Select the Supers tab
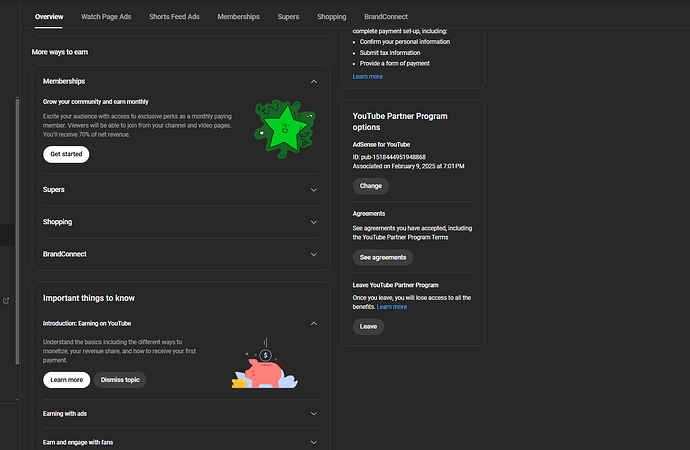Viewport: 690px width, 450px height. click(x=288, y=17)
